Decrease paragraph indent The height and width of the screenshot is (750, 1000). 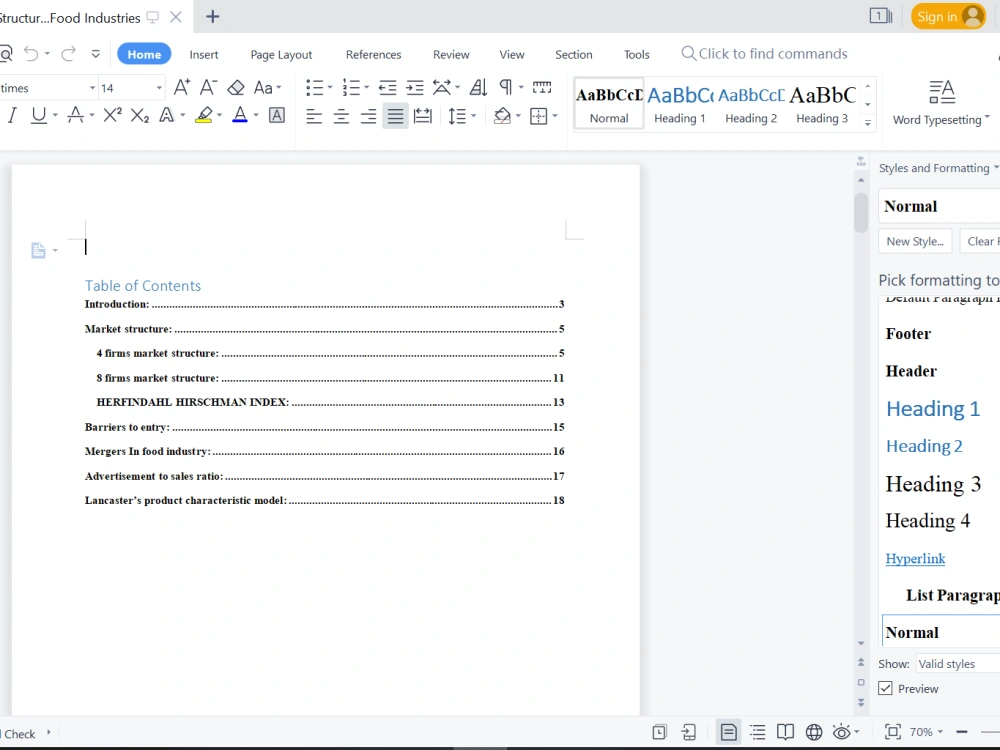(x=387, y=87)
